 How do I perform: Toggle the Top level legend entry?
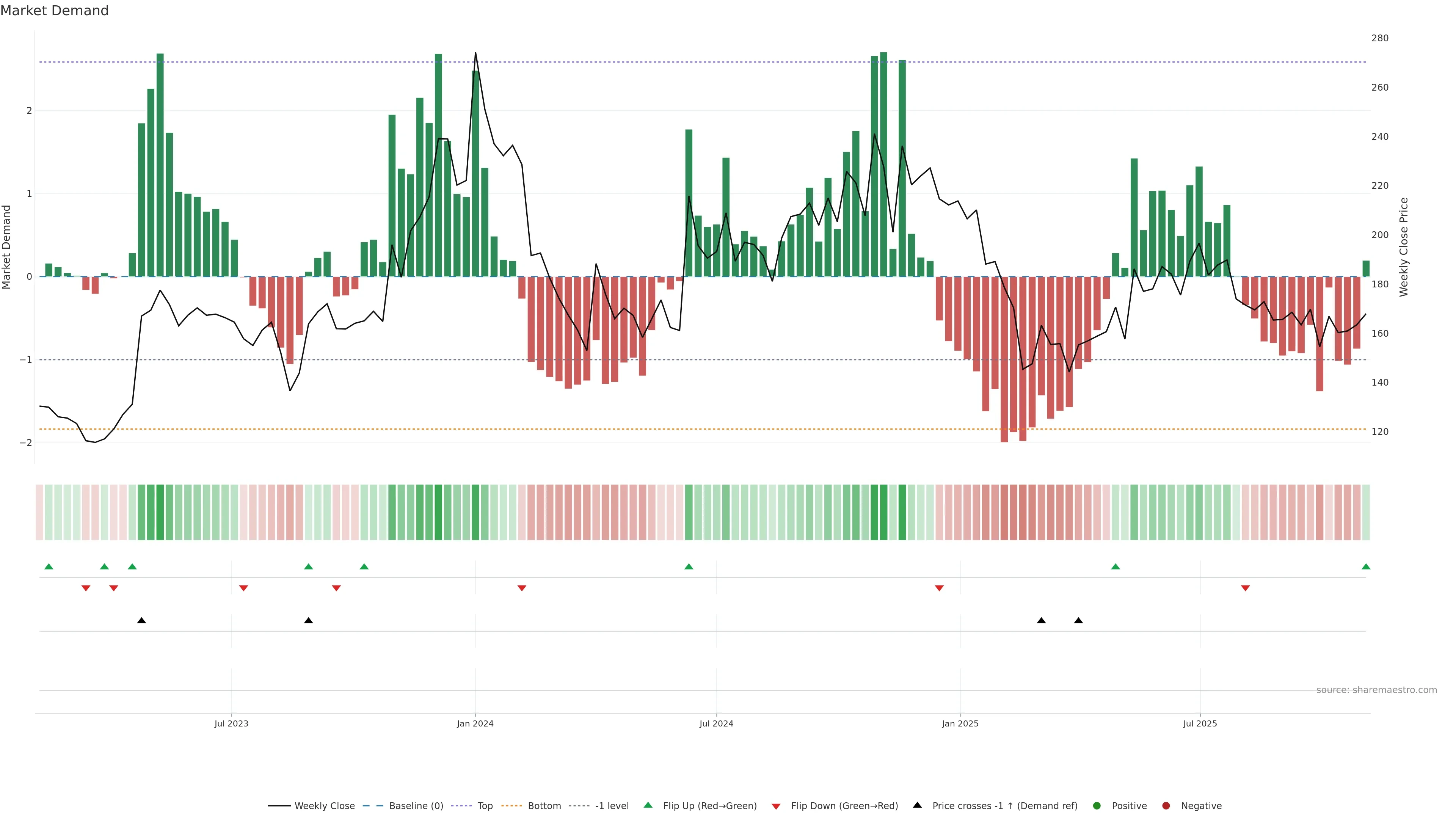click(x=485, y=806)
